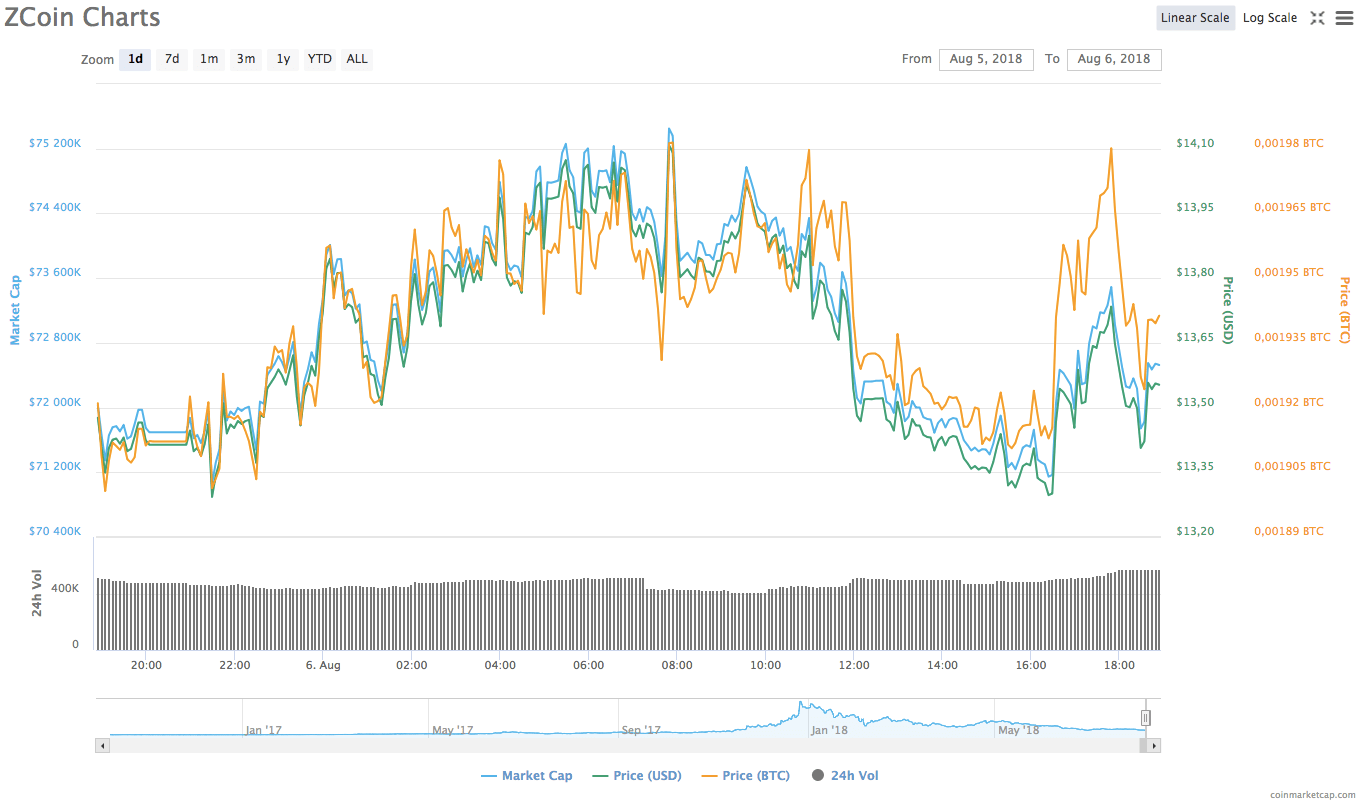The height and width of the screenshot is (803, 1366).
Task: Set zoom to 3m
Action: pos(246,59)
